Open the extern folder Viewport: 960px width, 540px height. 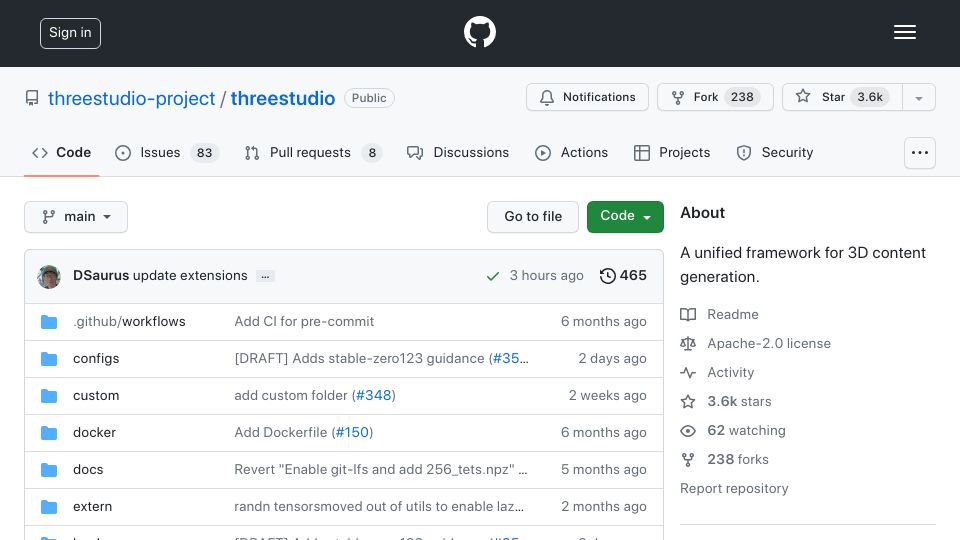pyautogui.click(x=92, y=506)
